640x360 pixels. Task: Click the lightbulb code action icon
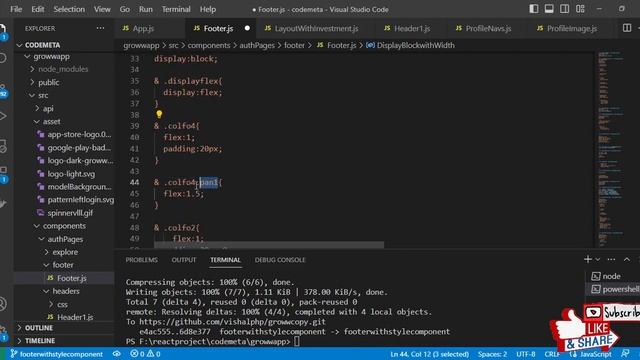point(159,114)
